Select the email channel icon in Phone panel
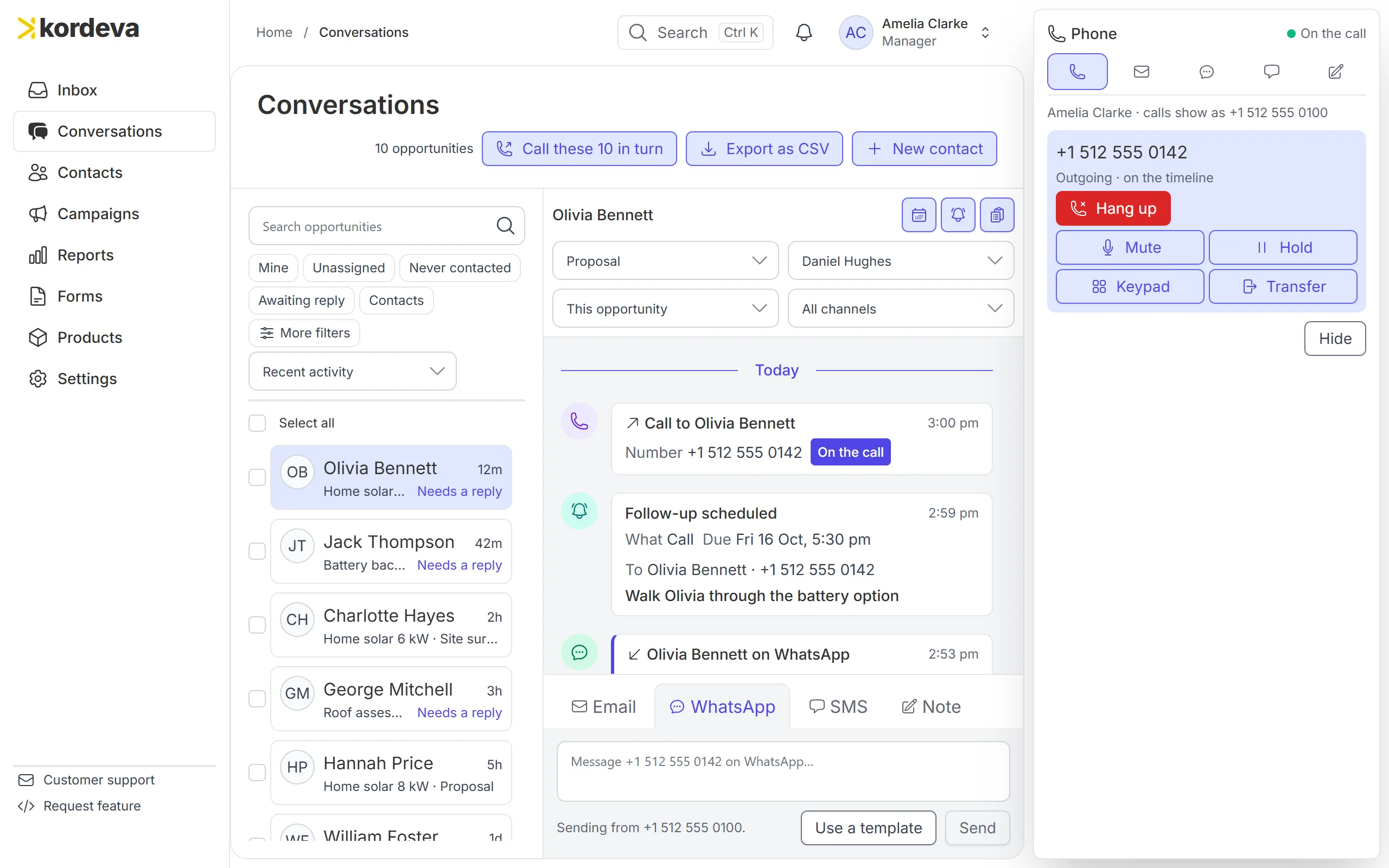The height and width of the screenshot is (868, 1389). coord(1141,72)
